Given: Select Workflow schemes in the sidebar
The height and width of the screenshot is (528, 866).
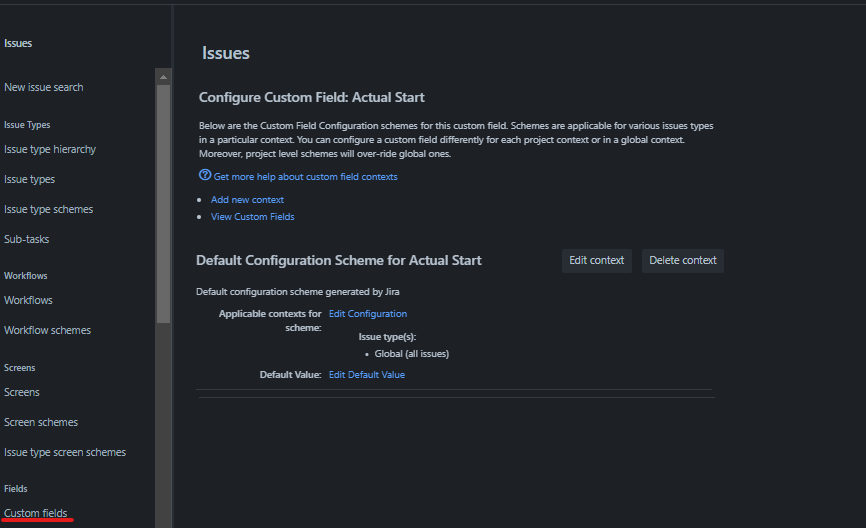Looking at the screenshot, I should (x=48, y=331).
